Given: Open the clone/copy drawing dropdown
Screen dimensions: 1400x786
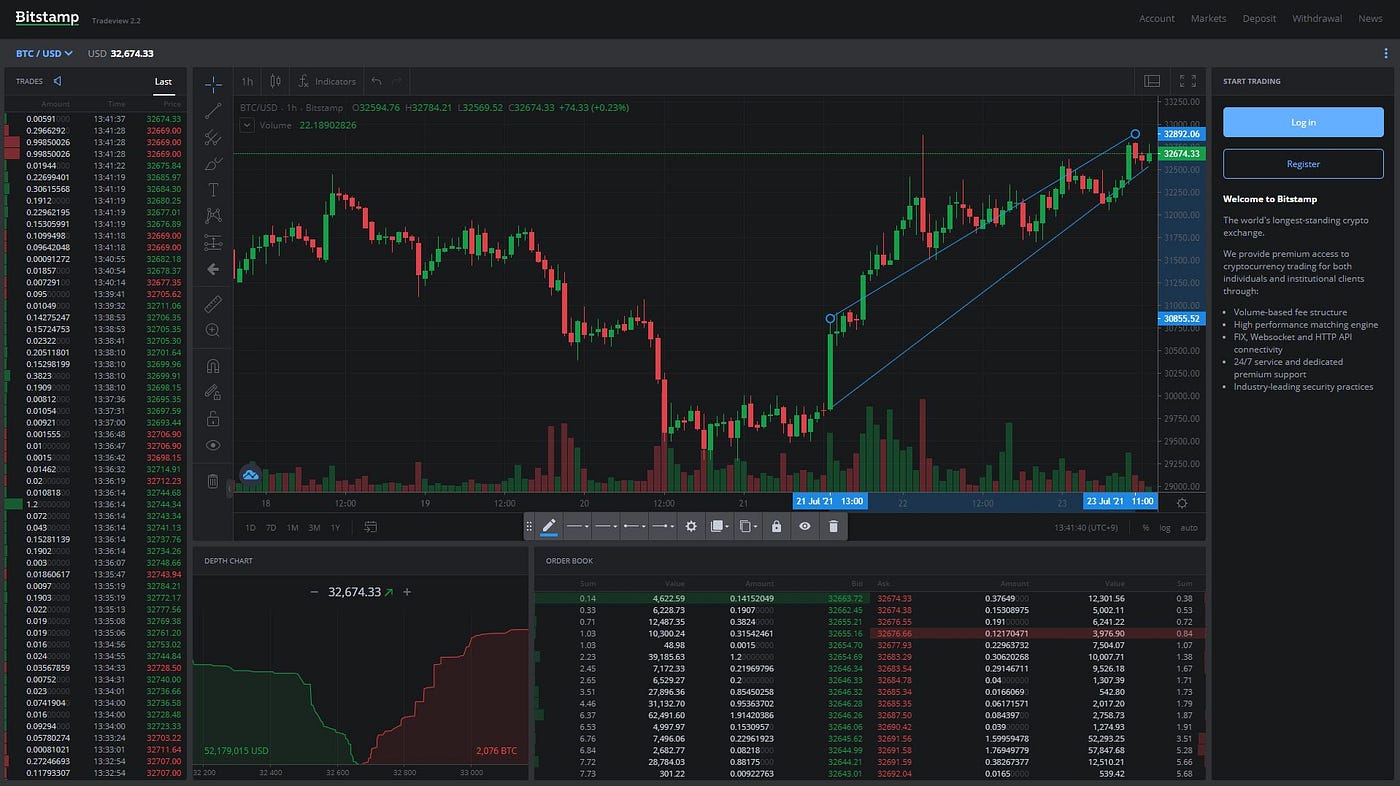Looking at the screenshot, I should click(747, 526).
